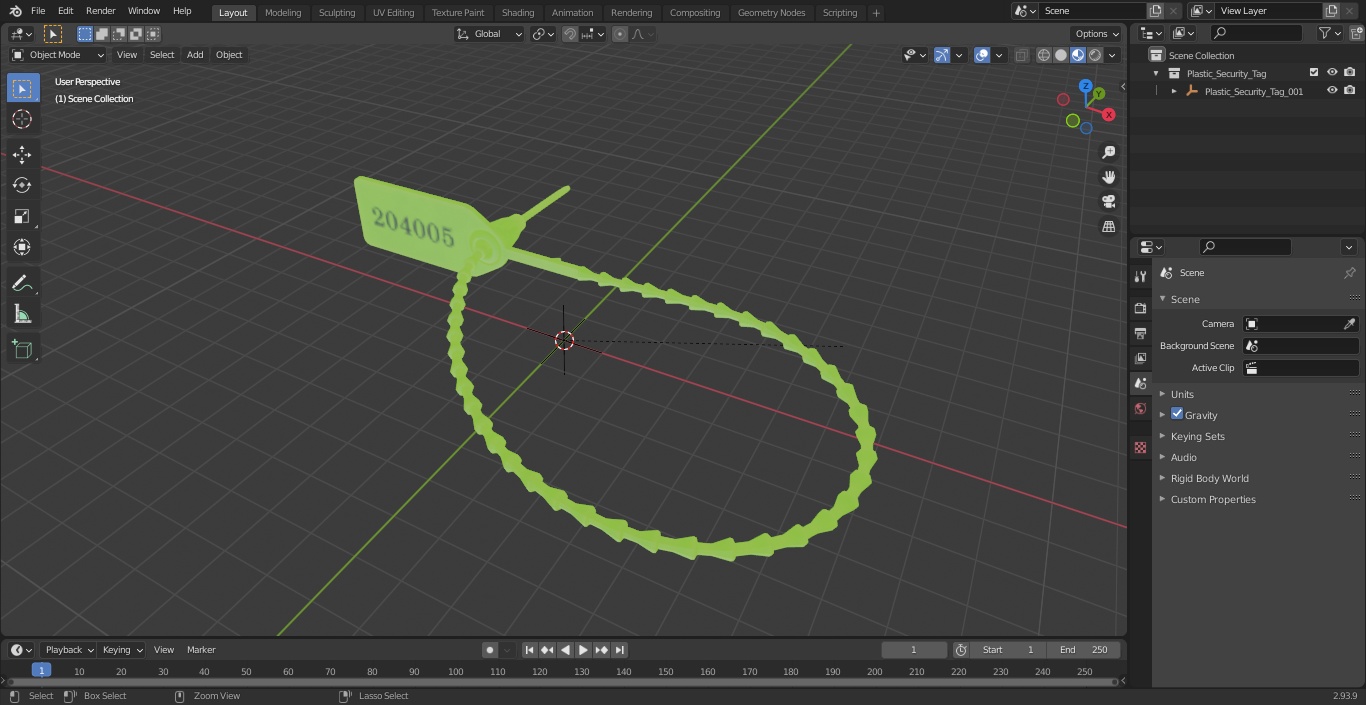Choose the Move tool
1366x705 pixels.
23,154
